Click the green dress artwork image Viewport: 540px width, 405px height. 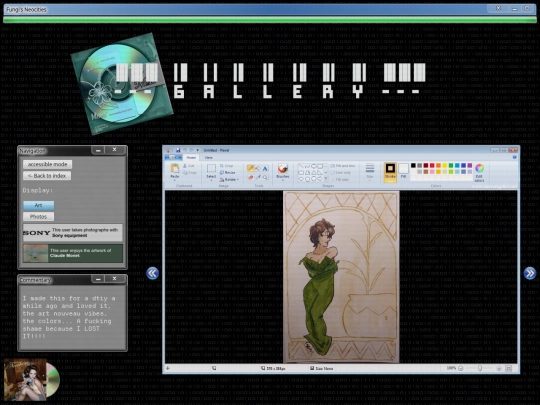point(341,277)
